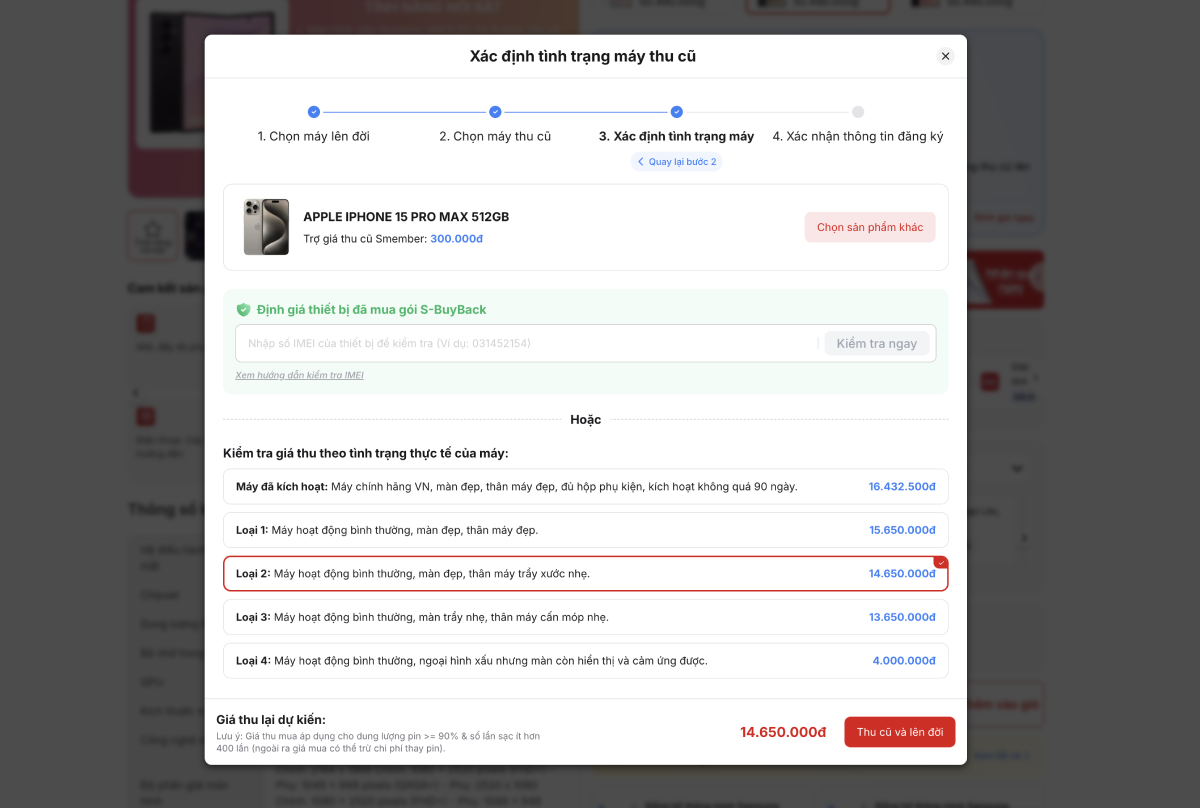Click the 13.650.000đ price value
The image size is (1200, 808).
click(x=902, y=617)
